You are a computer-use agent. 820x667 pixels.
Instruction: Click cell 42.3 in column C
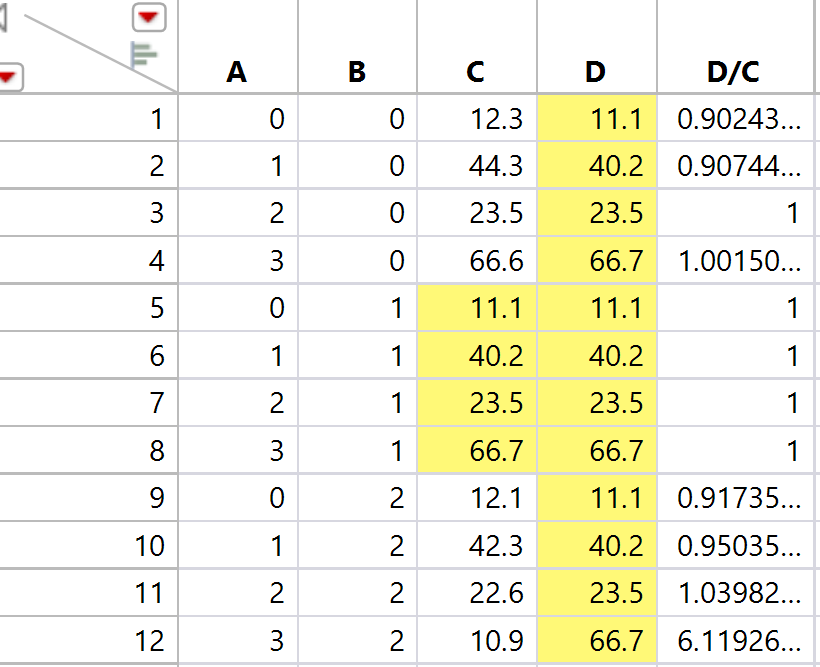click(477, 546)
